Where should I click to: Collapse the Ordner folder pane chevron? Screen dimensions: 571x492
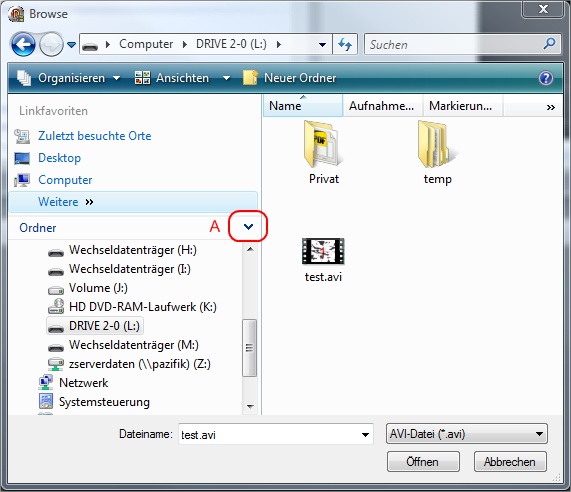248,227
